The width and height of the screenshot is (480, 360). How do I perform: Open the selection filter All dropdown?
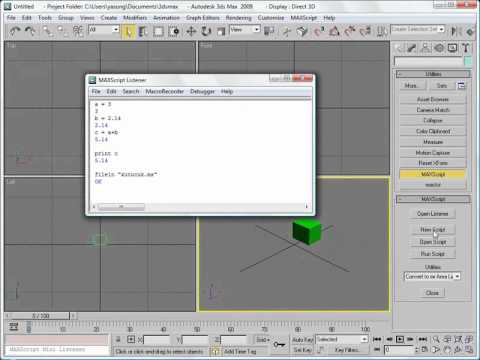pyautogui.click(x=104, y=29)
